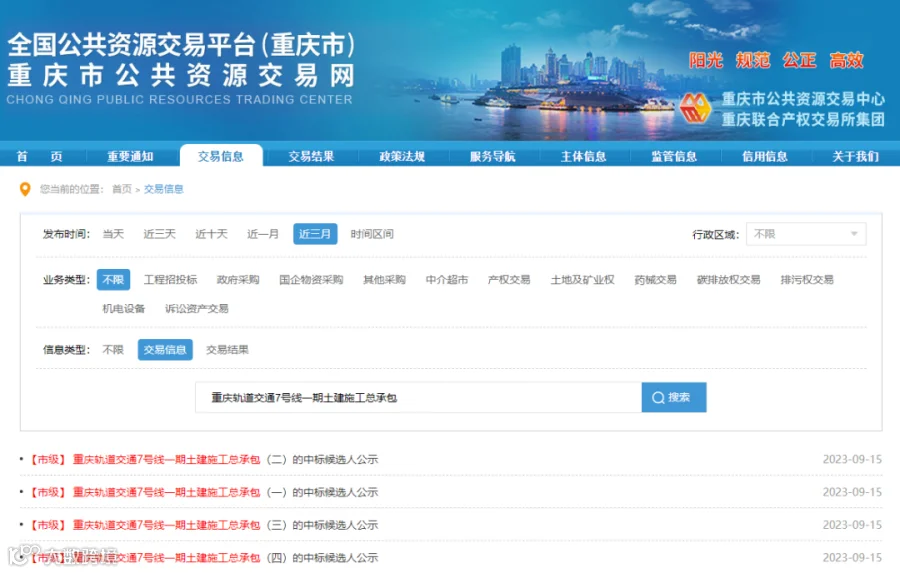The width and height of the screenshot is (900, 573).
Task: Switch to the 交易结果 navigation tab
Action: point(311,156)
